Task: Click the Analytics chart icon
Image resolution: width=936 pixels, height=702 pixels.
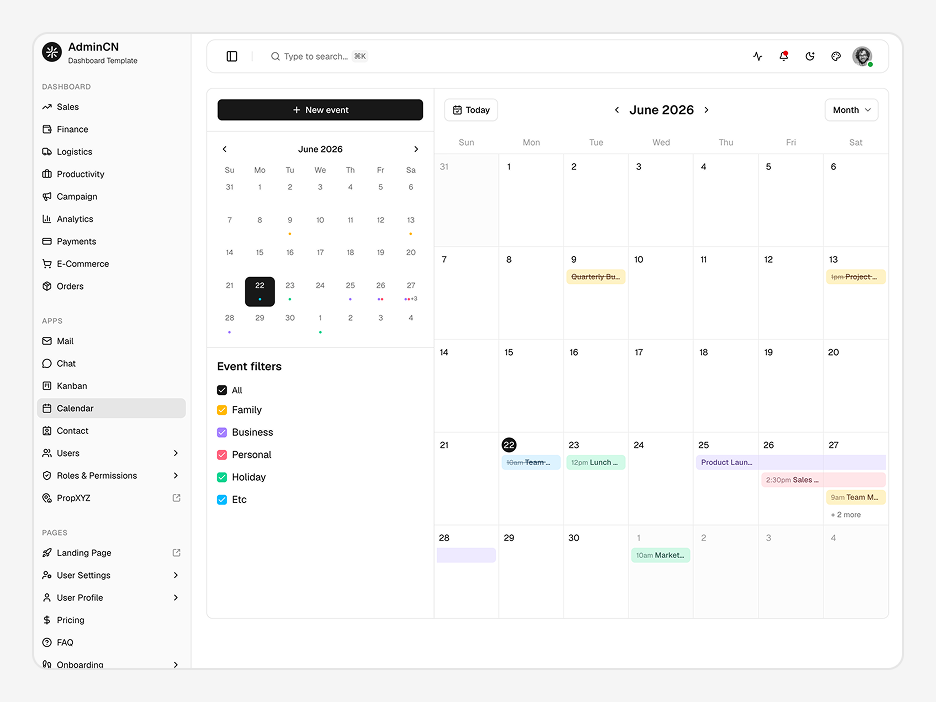Action: (47, 218)
